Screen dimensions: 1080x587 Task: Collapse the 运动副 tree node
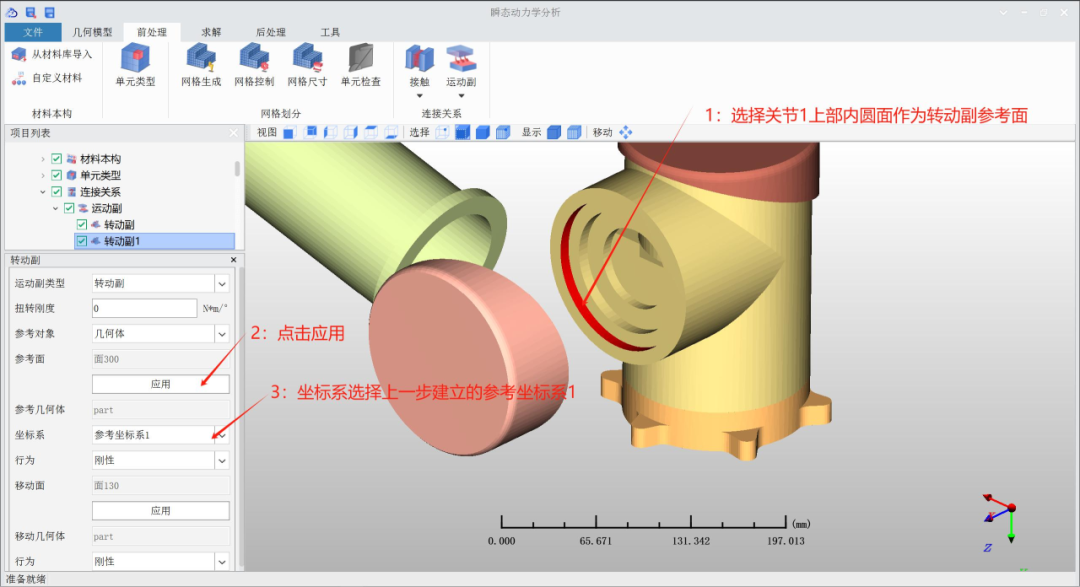55,208
